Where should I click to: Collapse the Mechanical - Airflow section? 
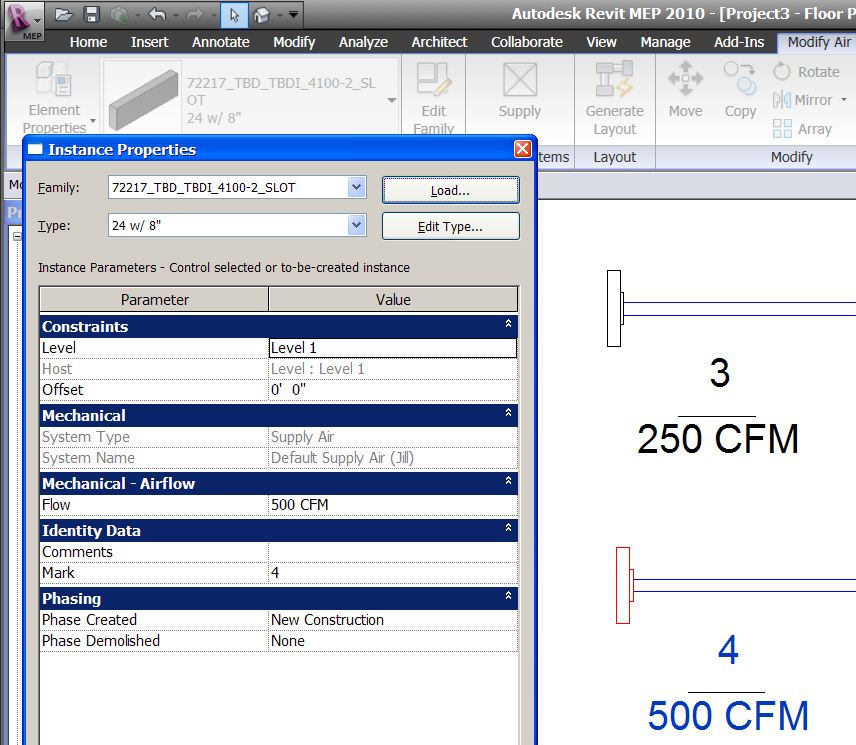[508, 481]
